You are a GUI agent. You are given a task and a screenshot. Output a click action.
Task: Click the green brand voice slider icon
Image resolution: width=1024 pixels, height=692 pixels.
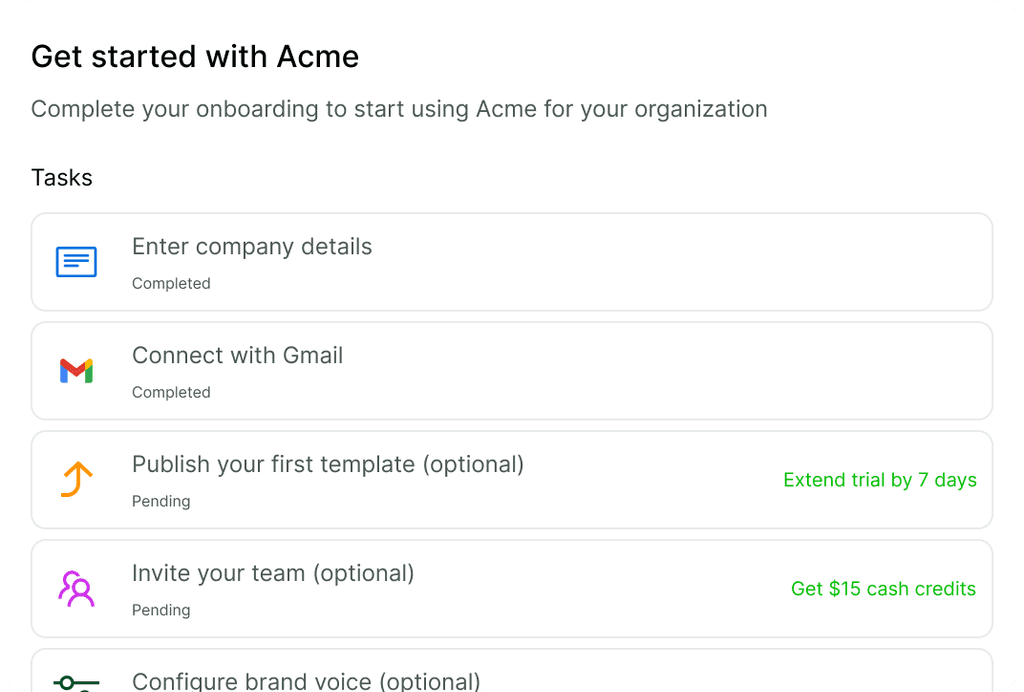click(76, 683)
